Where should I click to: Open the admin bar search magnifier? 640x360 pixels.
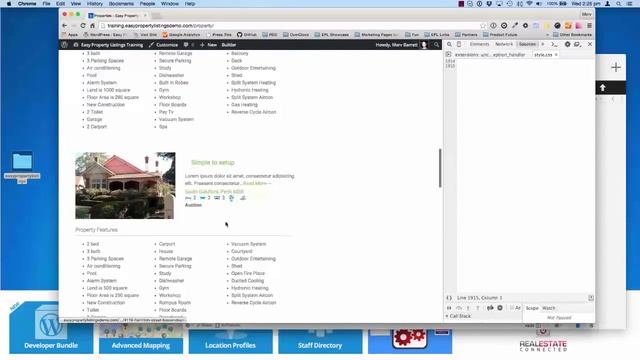pyautogui.click(x=436, y=44)
